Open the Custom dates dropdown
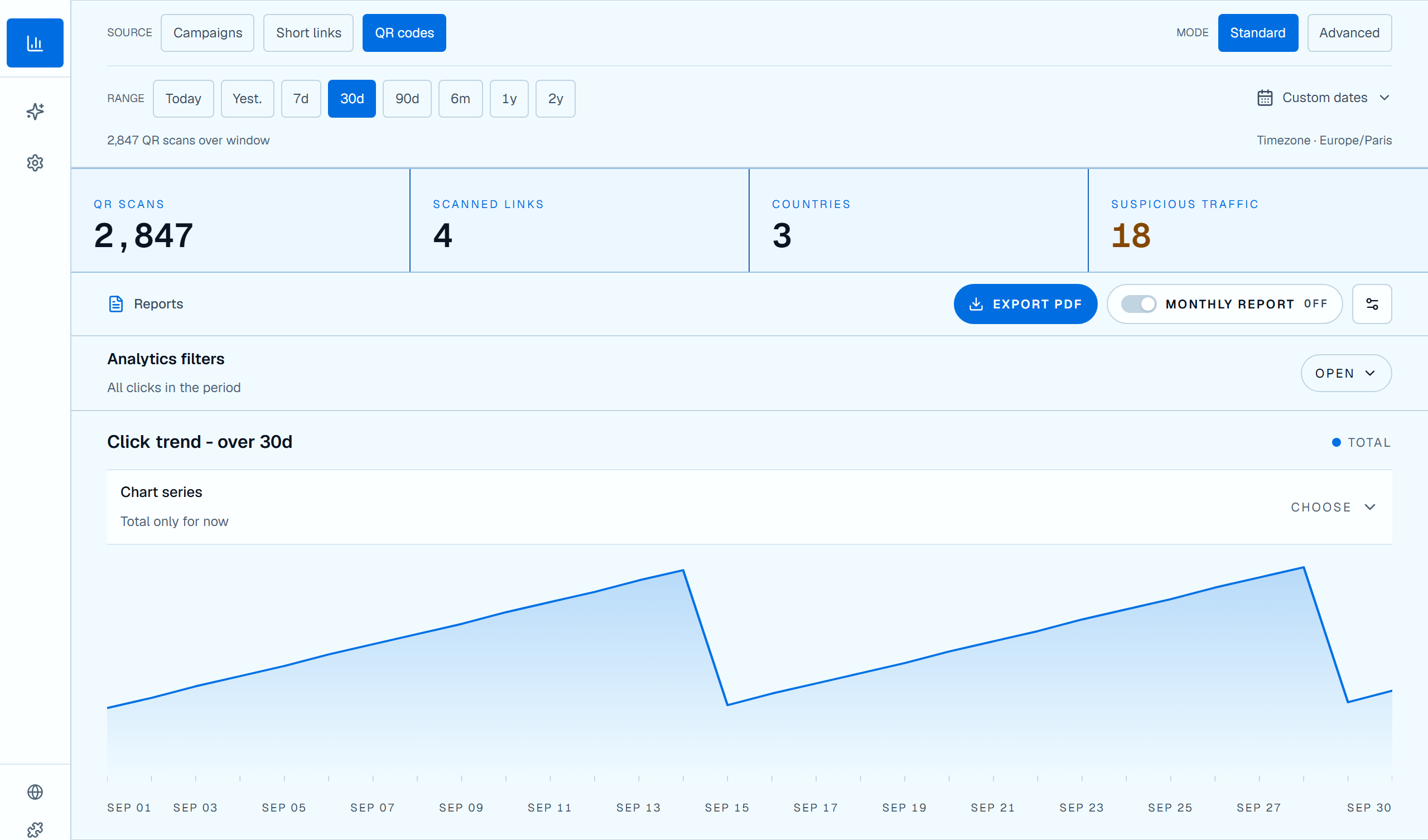The width and height of the screenshot is (1428, 840). [1323, 98]
